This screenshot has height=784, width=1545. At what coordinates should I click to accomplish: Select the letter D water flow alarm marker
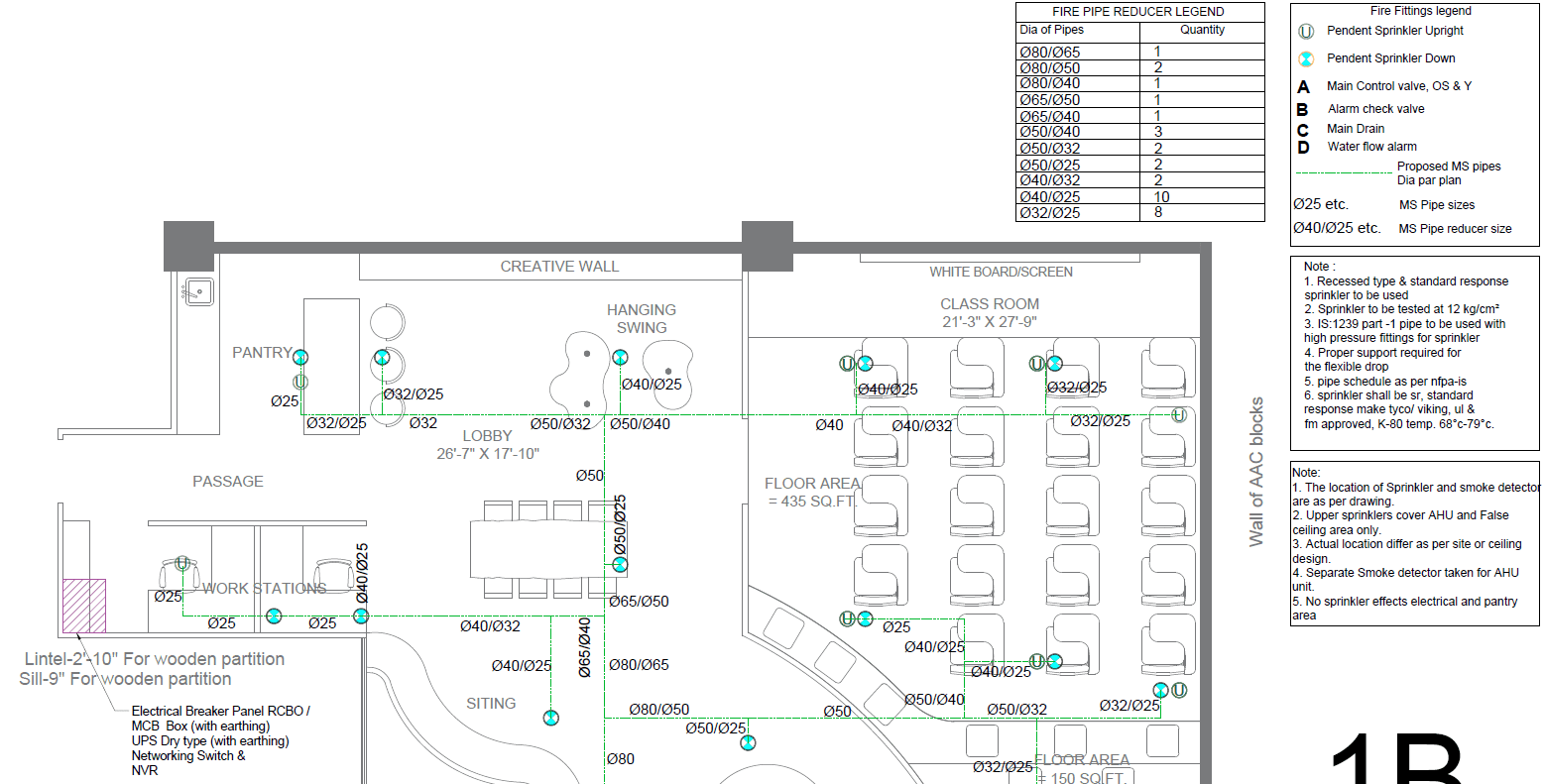[x=1303, y=148]
